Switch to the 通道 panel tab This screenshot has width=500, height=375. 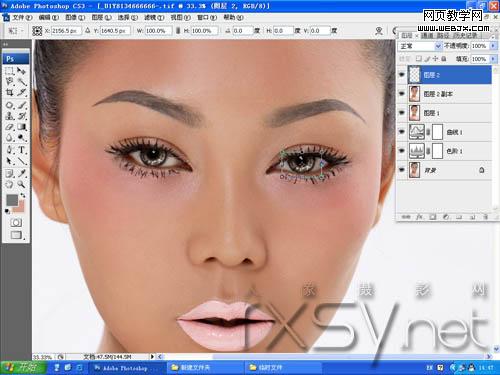(x=427, y=35)
